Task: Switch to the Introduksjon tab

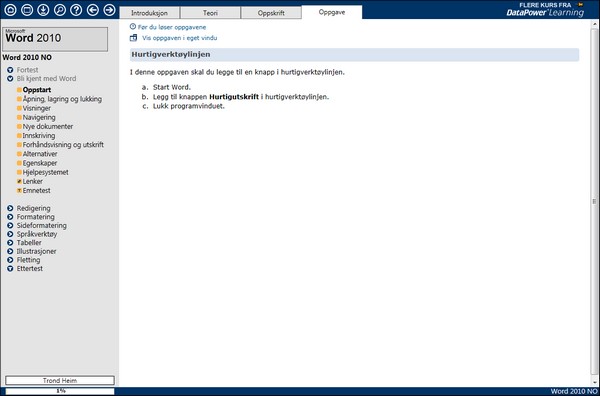Action: pos(149,13)
